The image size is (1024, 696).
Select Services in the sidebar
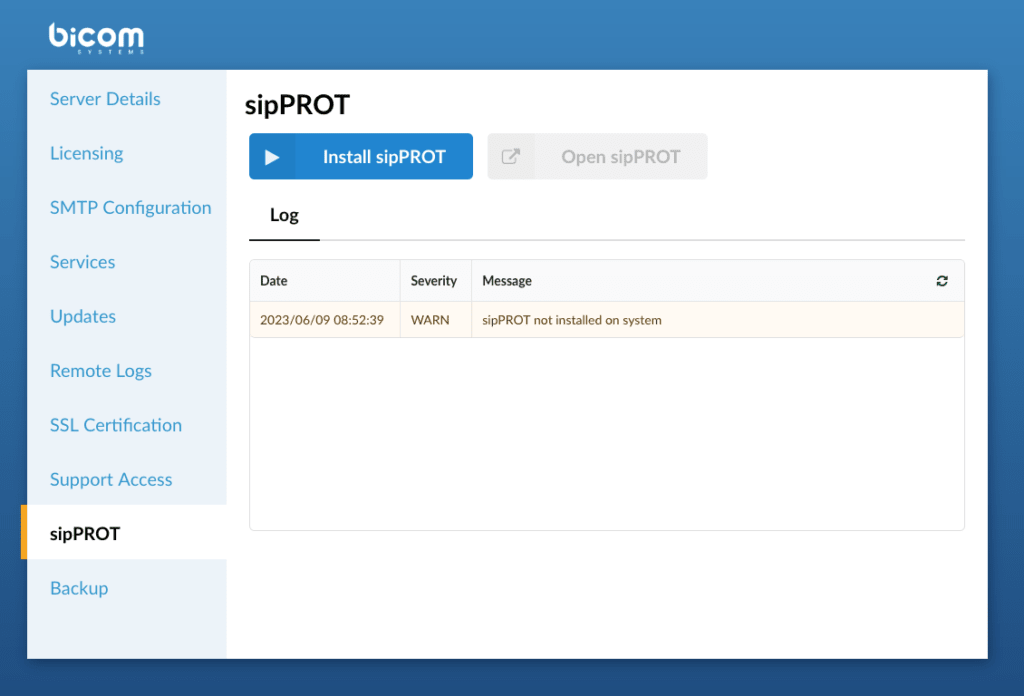click(82, 262)
